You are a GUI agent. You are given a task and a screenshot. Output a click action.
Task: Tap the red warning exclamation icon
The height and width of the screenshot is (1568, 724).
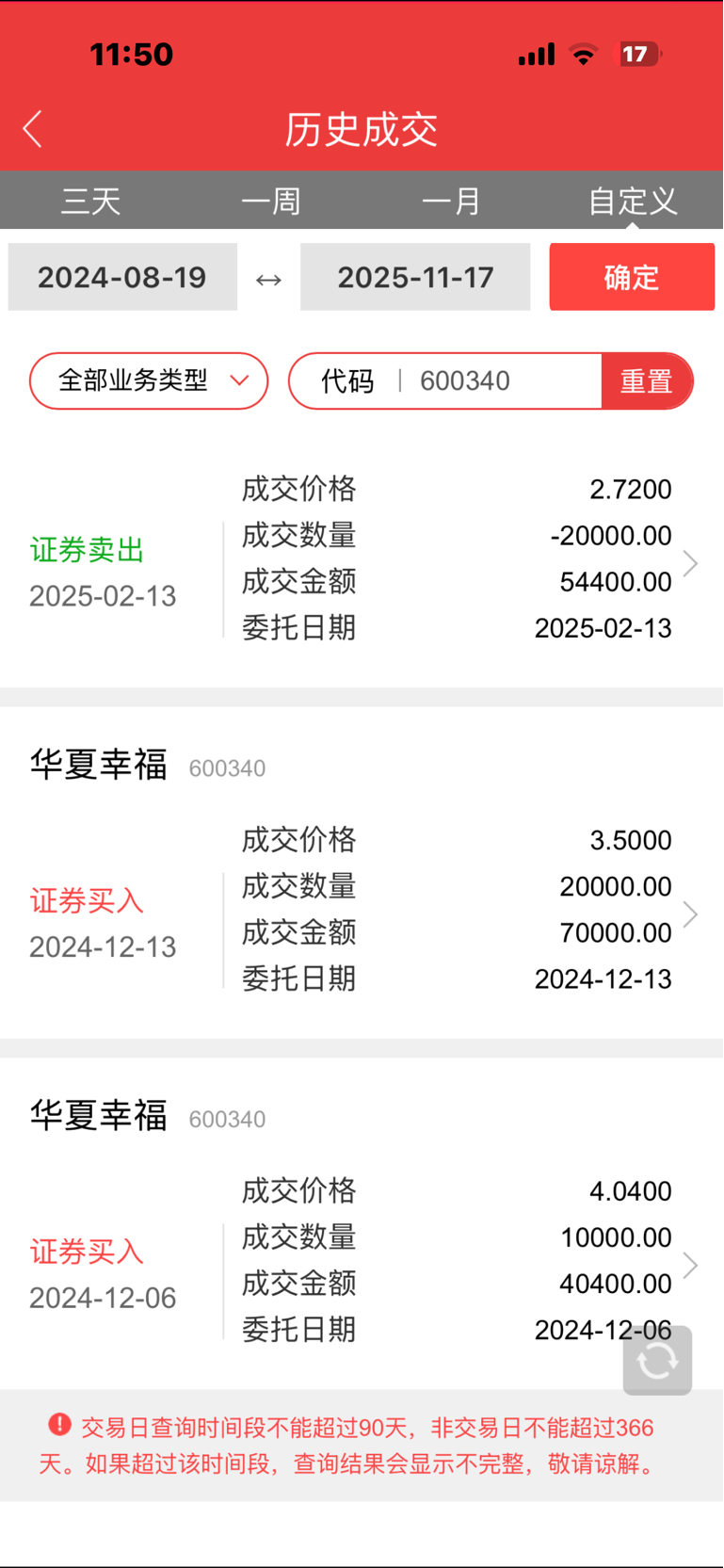59,1425
